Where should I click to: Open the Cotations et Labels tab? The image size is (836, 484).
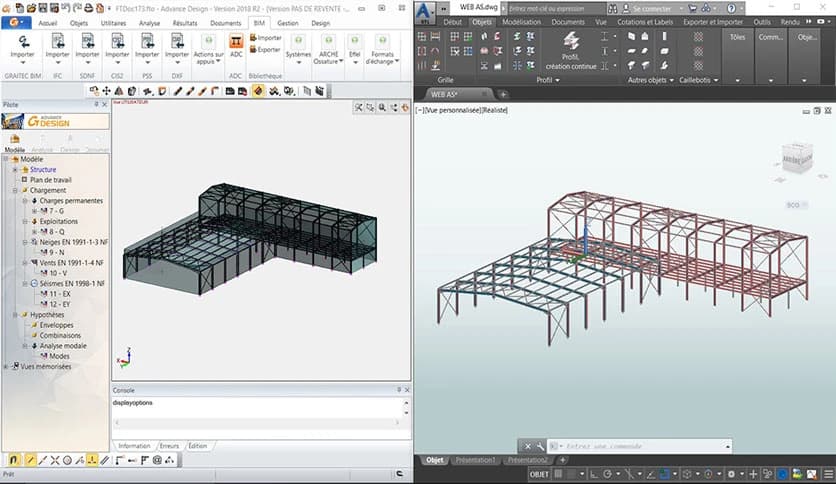click(645, 22)
